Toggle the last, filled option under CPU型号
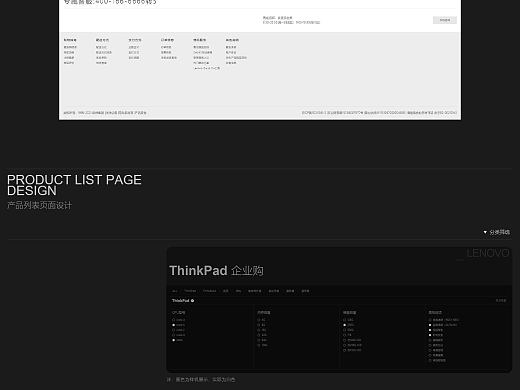Image resolution: width=520 pixels, height=390 pixels. (x=173, y=340)
